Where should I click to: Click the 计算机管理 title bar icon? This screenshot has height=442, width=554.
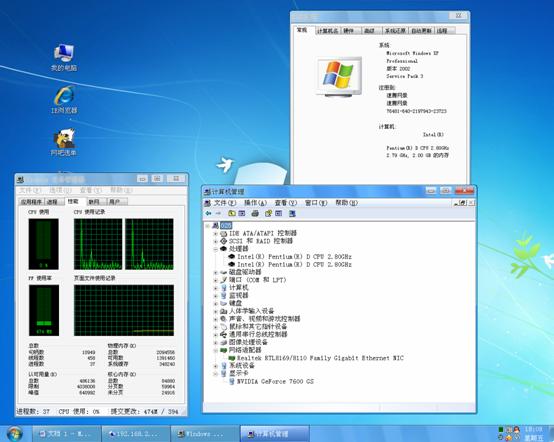point(207,192)
